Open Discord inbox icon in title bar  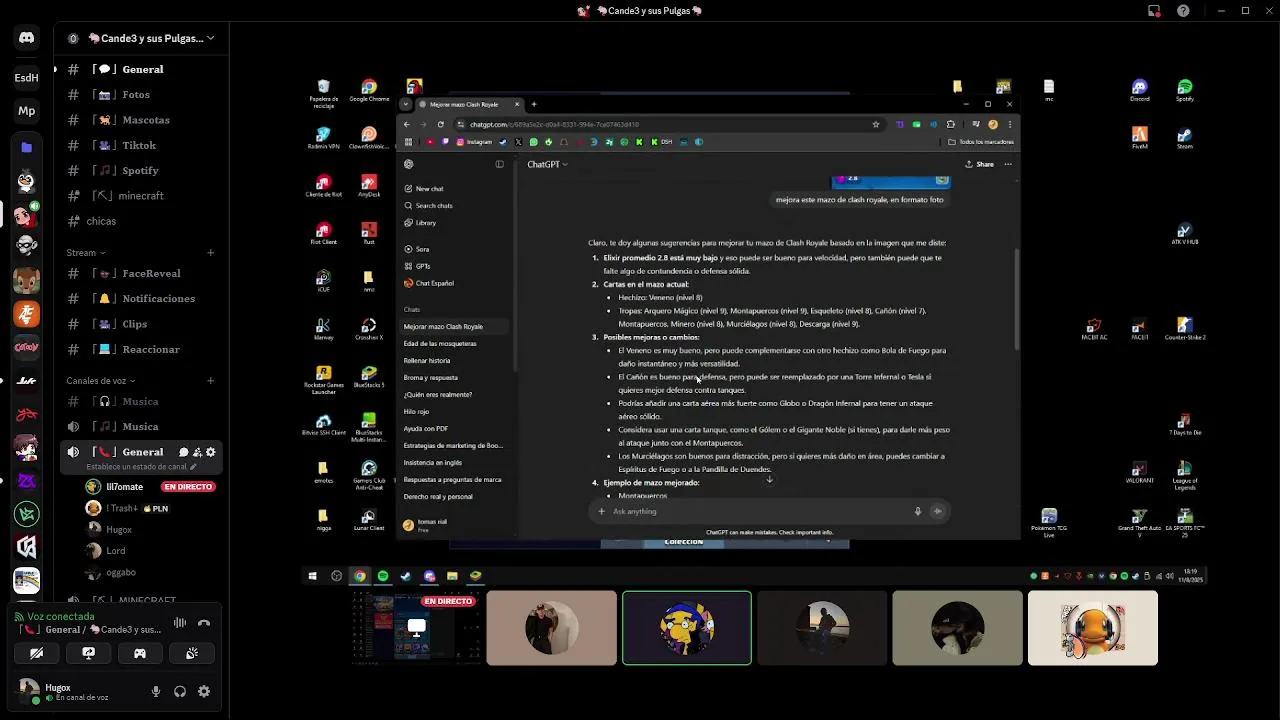pos(1154,11)
